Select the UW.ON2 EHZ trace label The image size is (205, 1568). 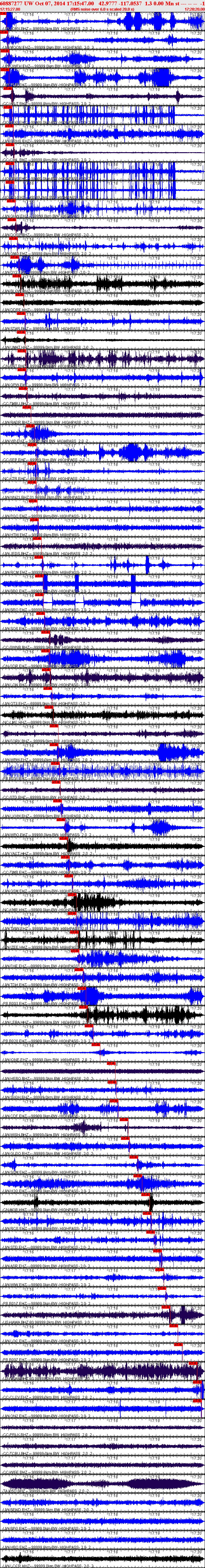[x=47, y=1416]
